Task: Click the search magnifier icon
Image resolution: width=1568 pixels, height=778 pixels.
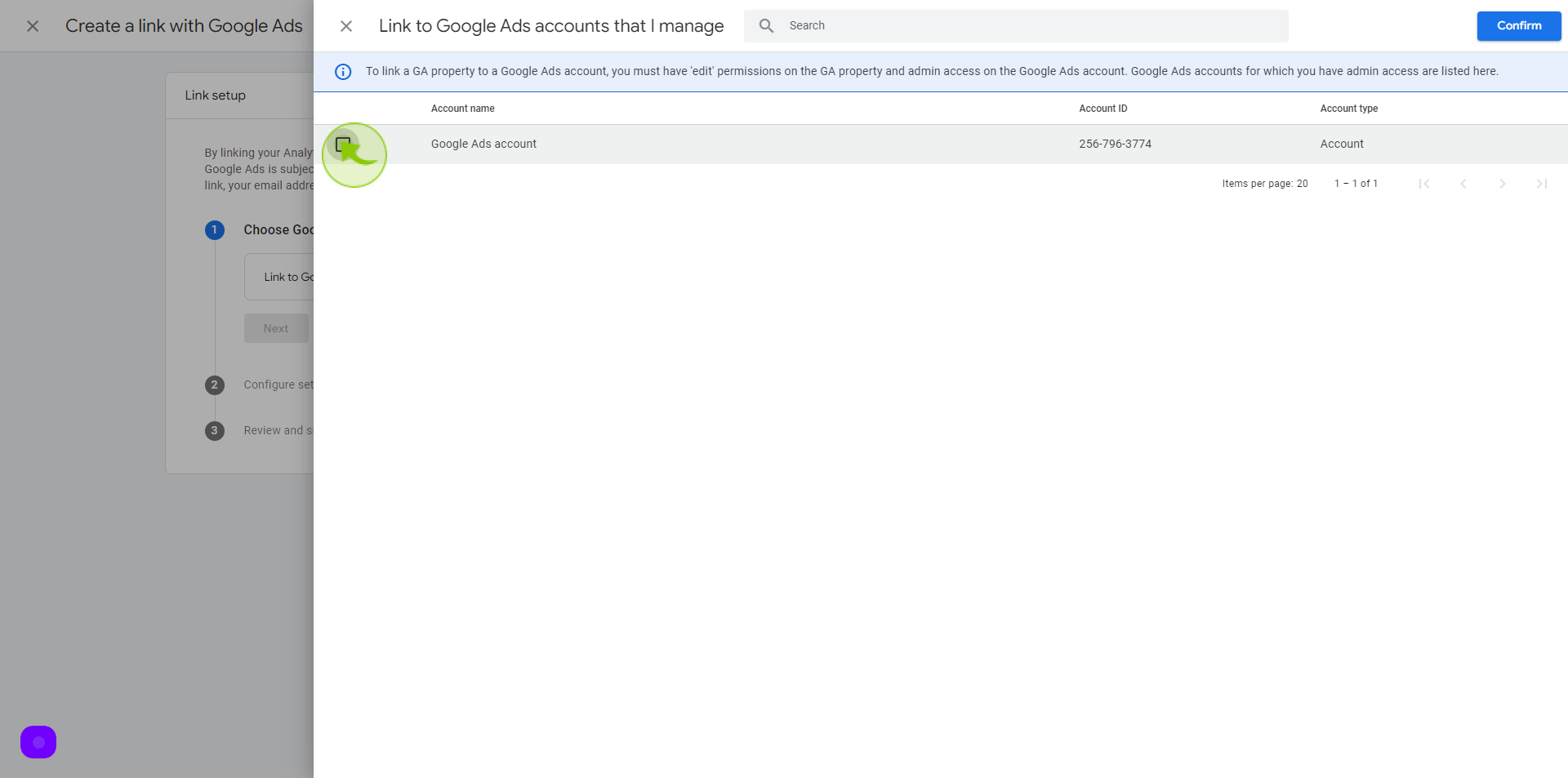Action: tap(766, 26)
